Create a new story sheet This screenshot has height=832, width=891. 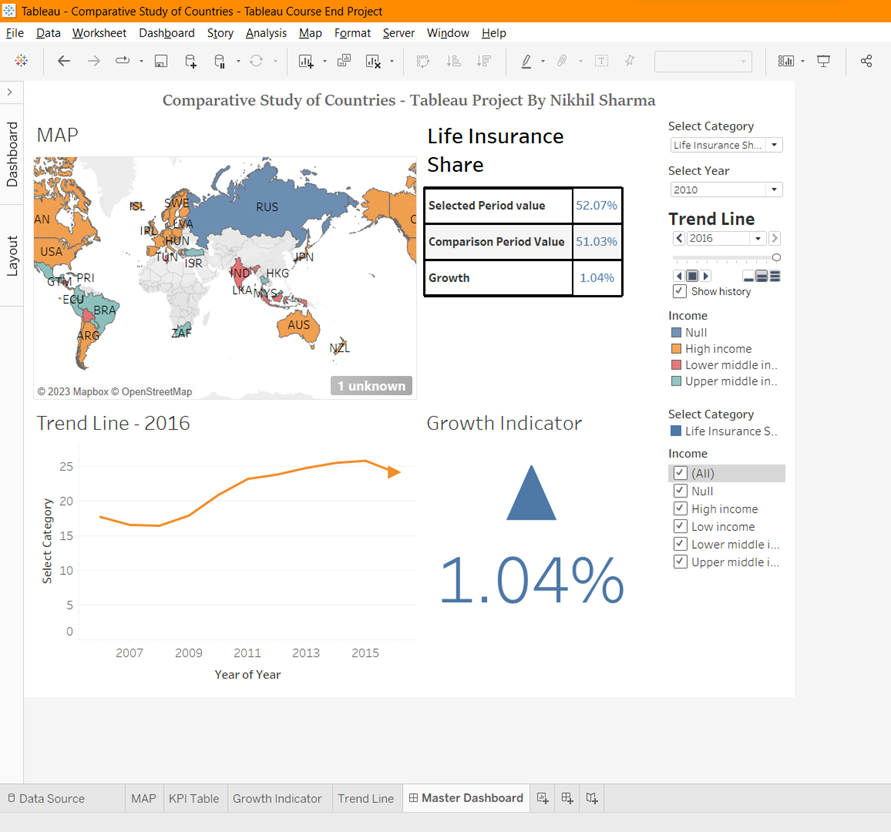click(x=591, y=798)
